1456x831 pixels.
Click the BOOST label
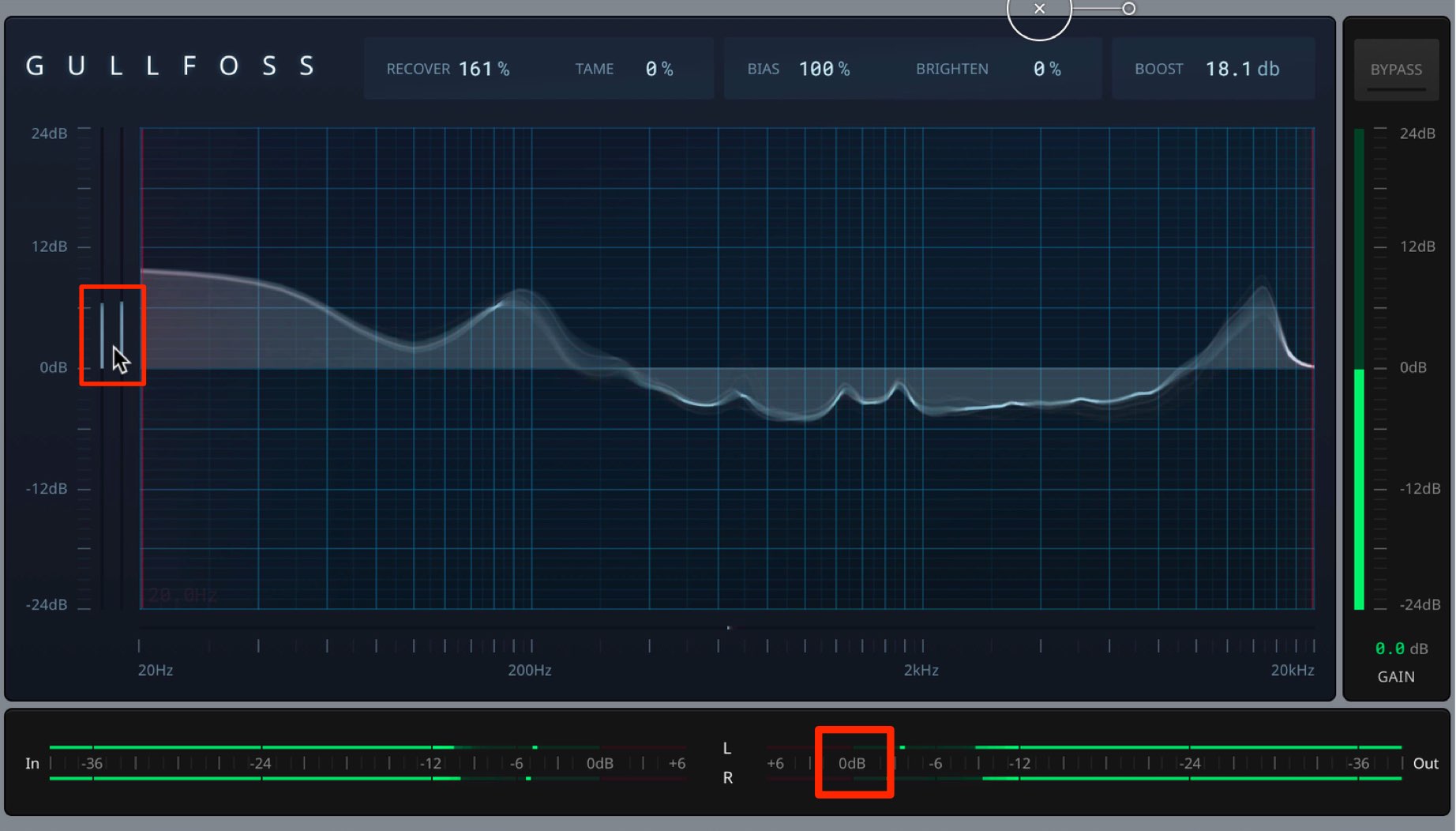click(1159, 69)
